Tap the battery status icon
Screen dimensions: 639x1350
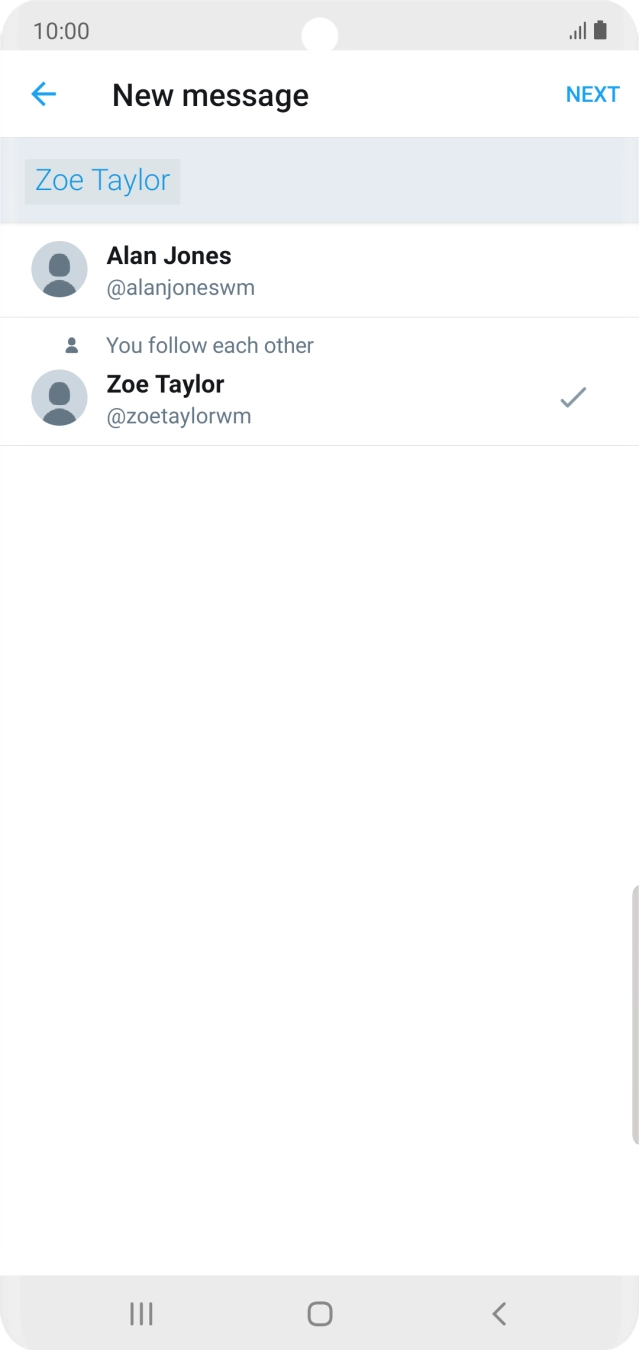(x=600, y=30)
